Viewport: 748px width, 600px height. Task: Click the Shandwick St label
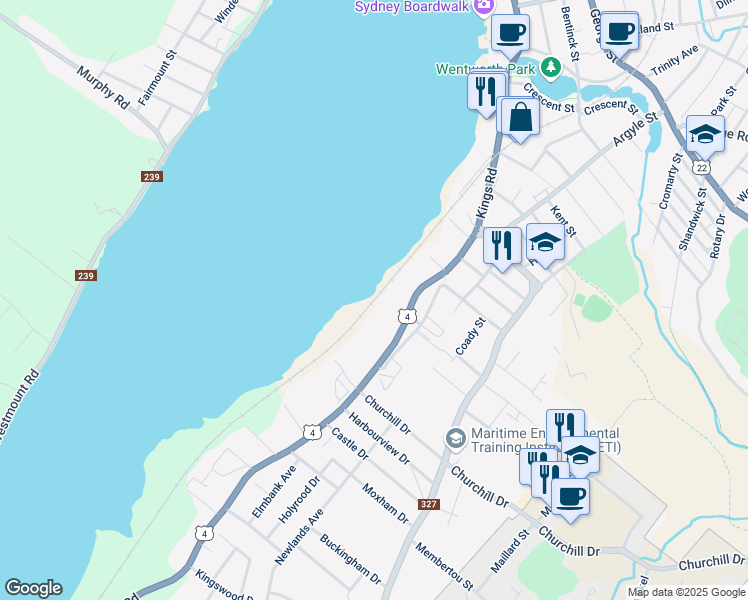[693, 219]
